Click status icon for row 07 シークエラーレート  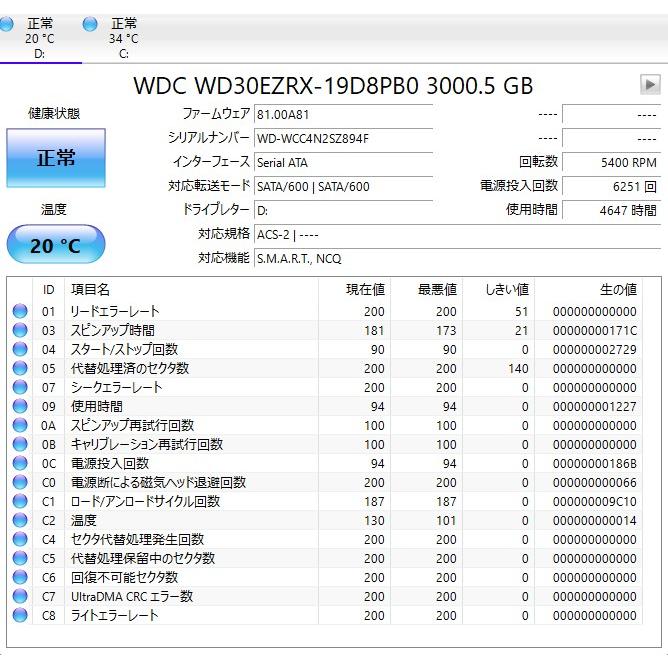(x=20, y=387)
